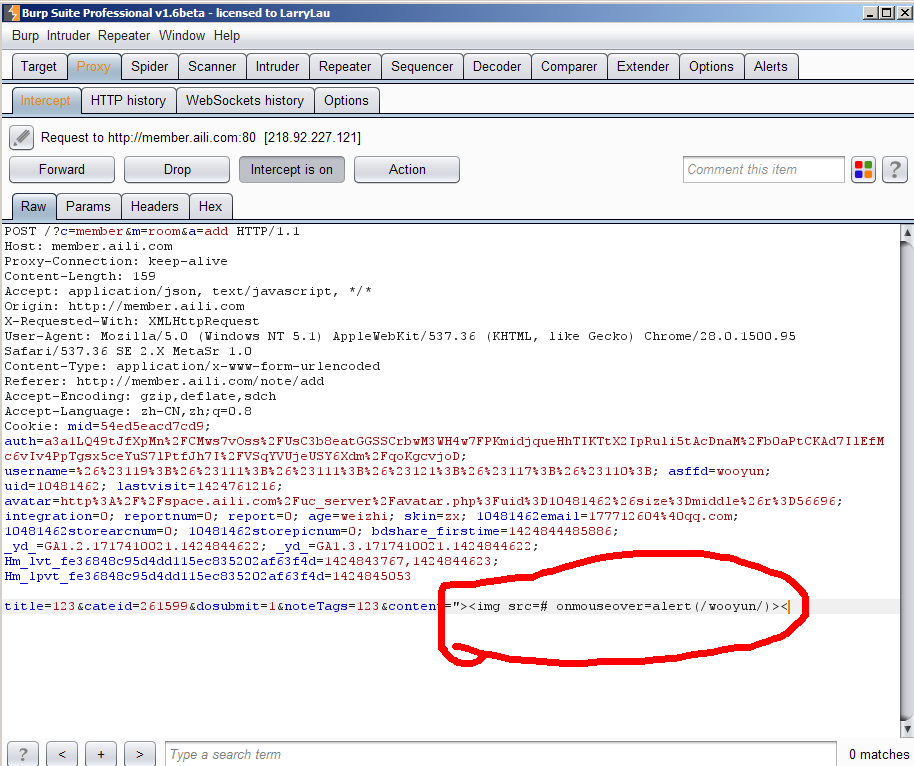The width and height of the screenshot is (914, 766).
Task: Open the Help menu
Action: (227, 36)
